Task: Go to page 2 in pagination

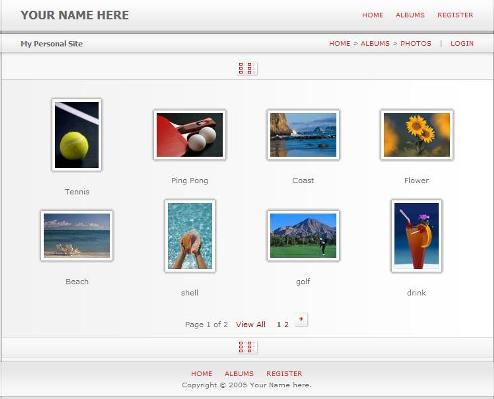Action: [x=286, y=324]
